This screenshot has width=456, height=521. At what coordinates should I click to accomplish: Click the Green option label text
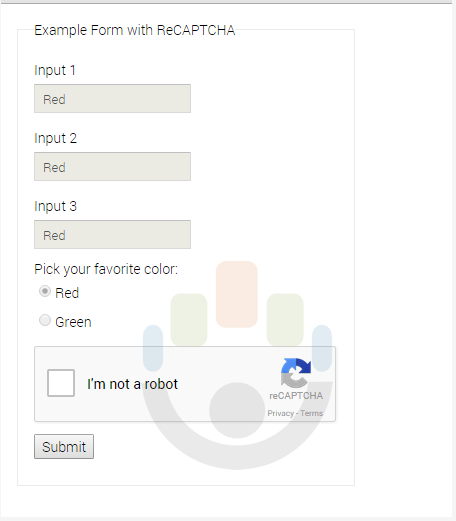click(73, 322)
